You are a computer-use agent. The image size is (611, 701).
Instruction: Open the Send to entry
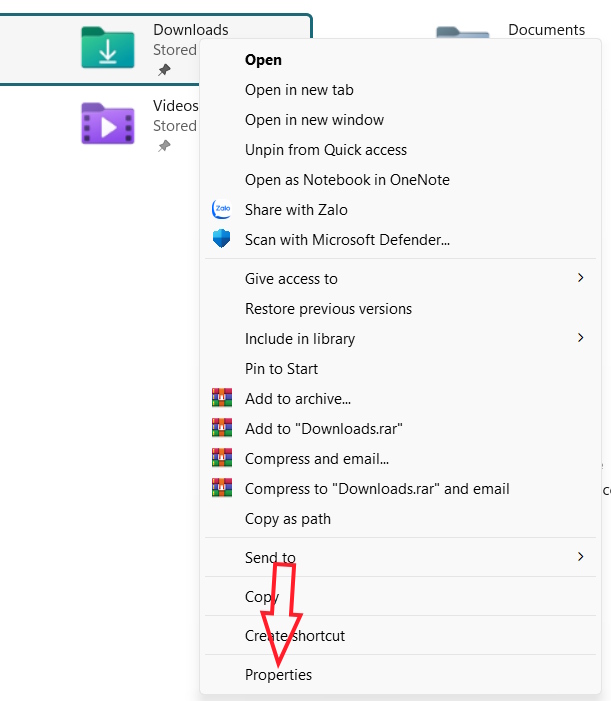tap(400, 557)
